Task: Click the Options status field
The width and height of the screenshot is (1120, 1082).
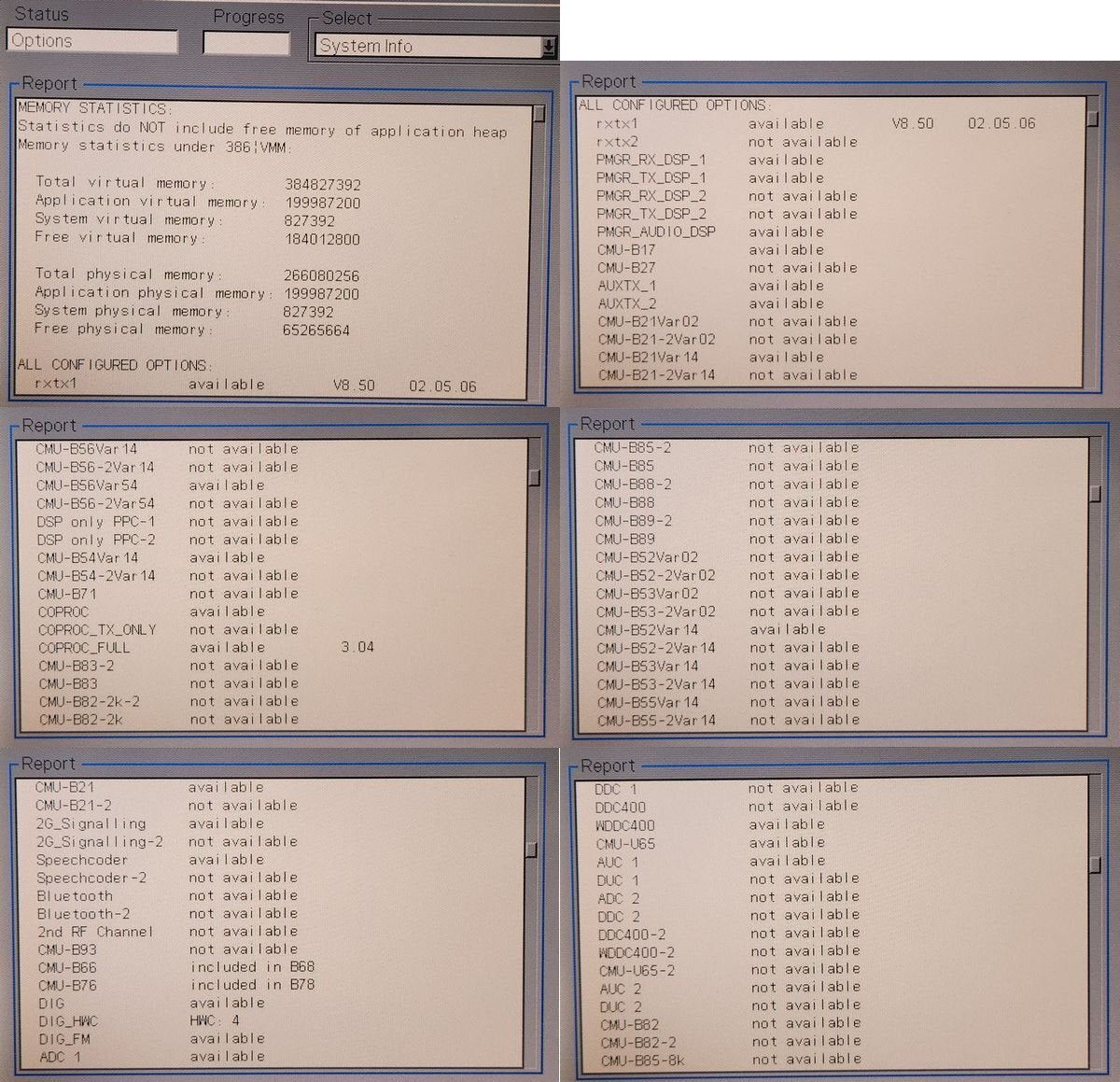Action: (x=92, y=41)
